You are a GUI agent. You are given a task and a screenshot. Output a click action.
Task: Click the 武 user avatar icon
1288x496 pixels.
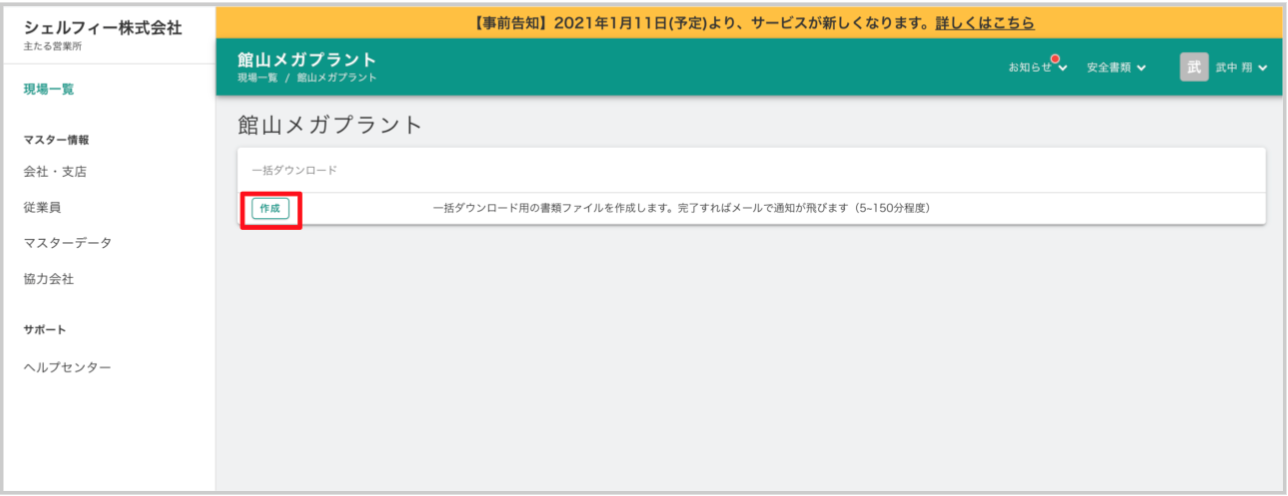1194,67
